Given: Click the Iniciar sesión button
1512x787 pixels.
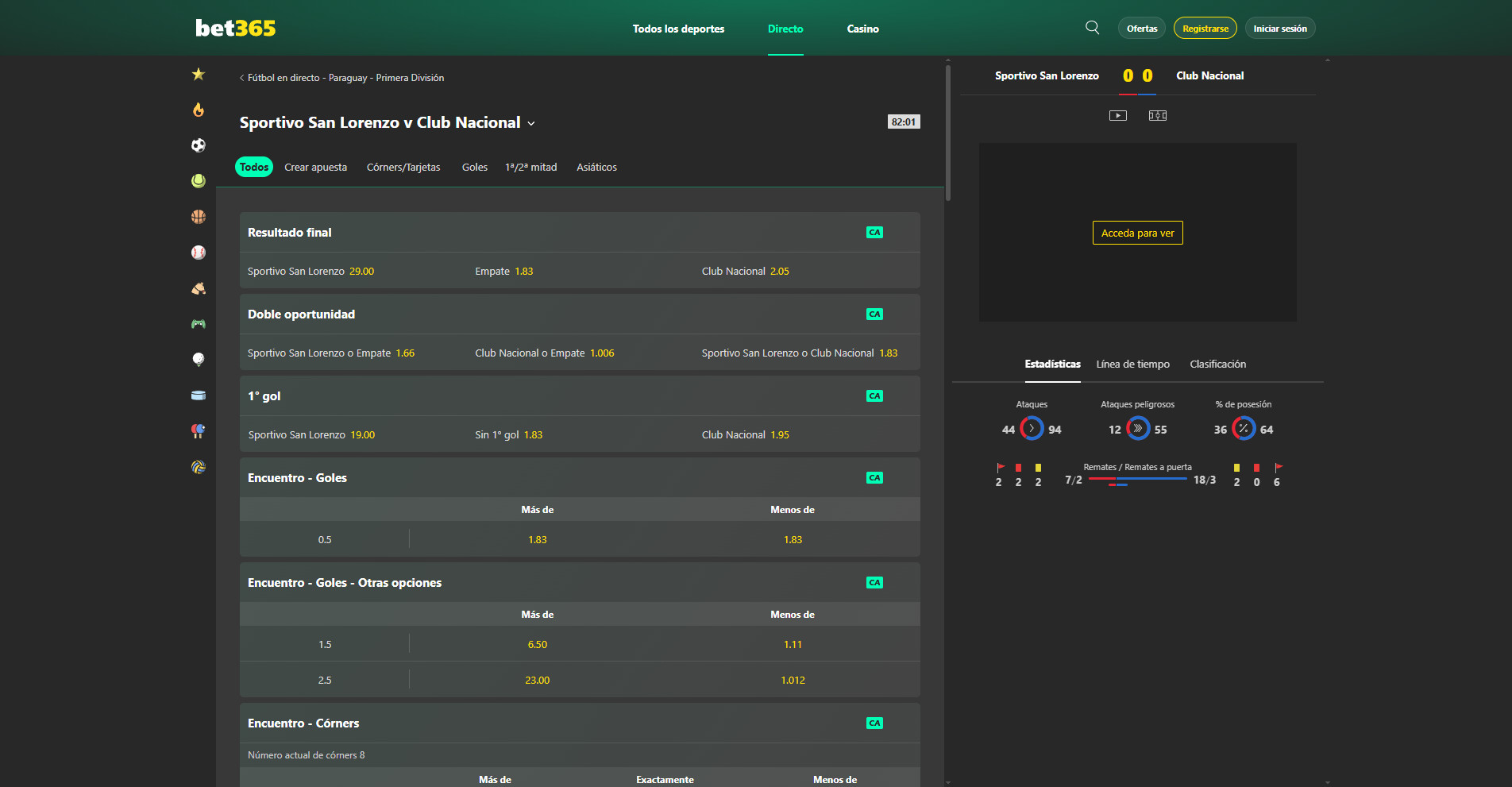Looking at the screenshot, I should (1280, 29).
